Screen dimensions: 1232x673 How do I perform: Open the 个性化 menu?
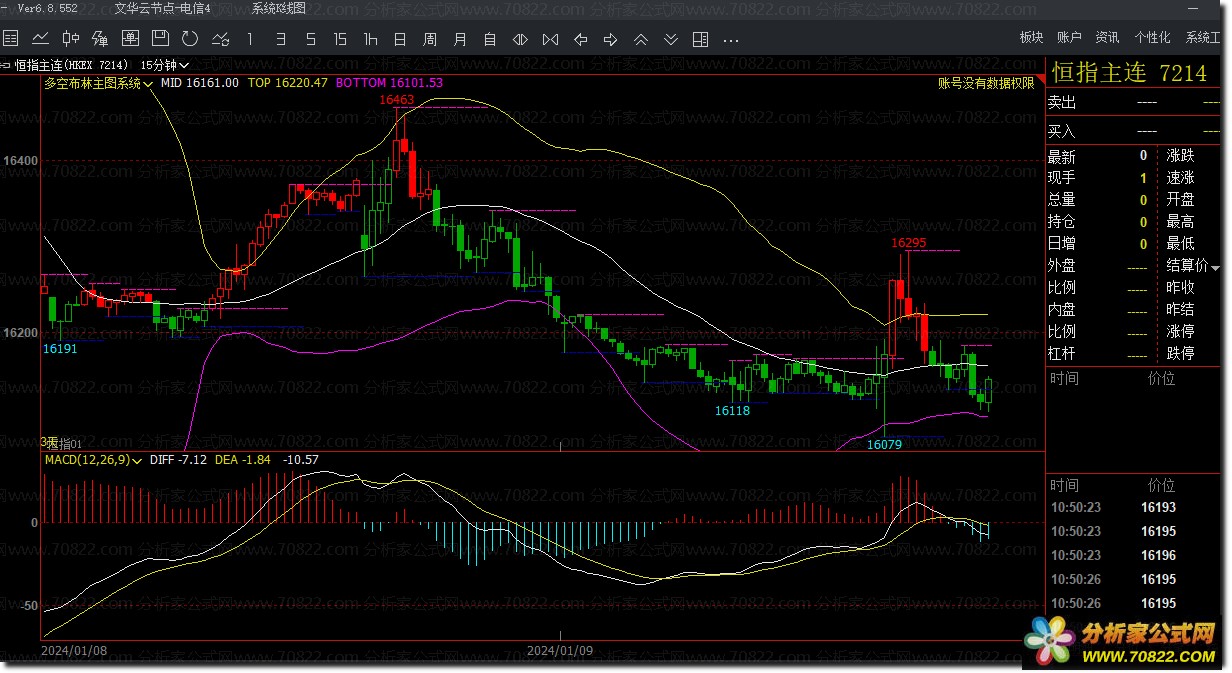[x=1152, y=37]
